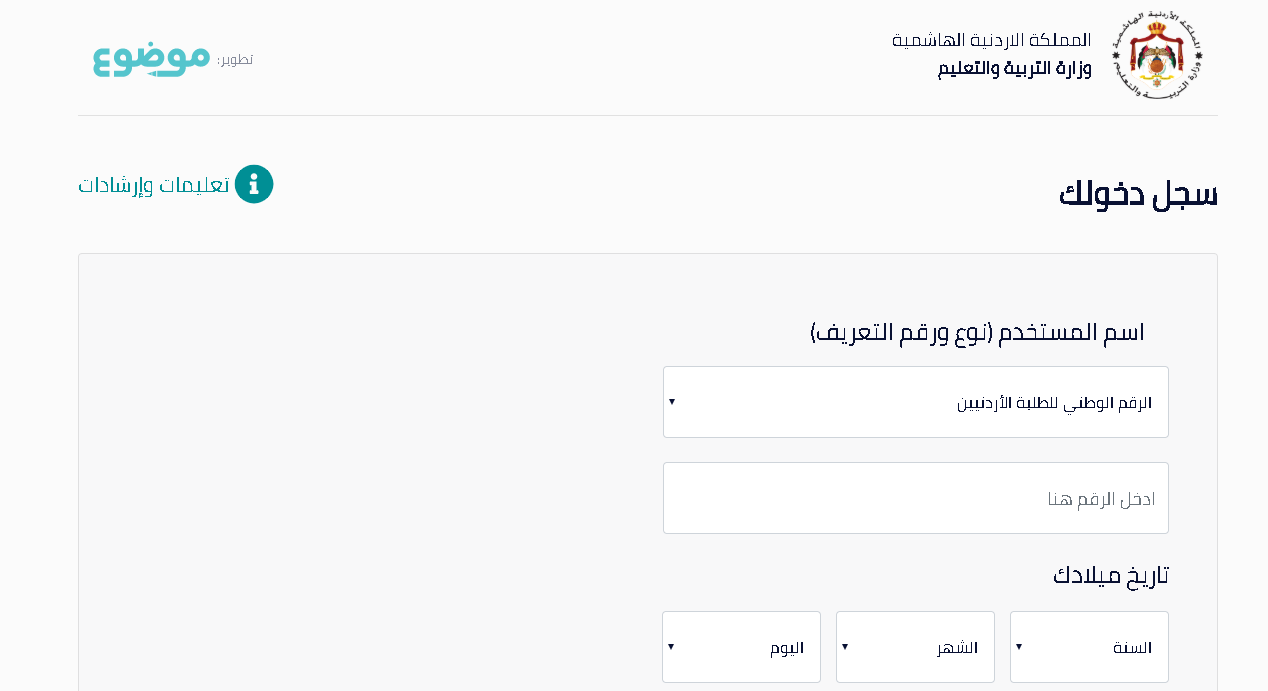Click the وزارة التربية والتعليم header text
Screen dimensions: 1268x691
1014,69
